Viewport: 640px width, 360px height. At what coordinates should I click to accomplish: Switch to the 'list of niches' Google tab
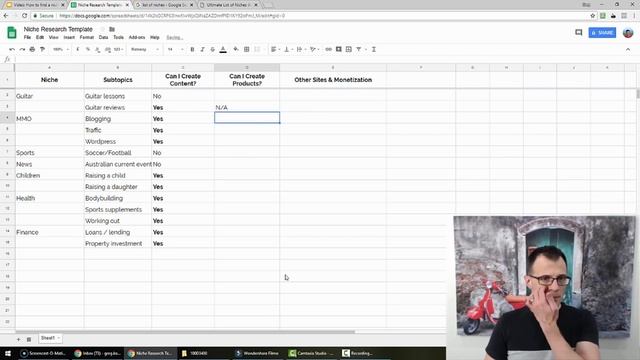tap(164, 5)
